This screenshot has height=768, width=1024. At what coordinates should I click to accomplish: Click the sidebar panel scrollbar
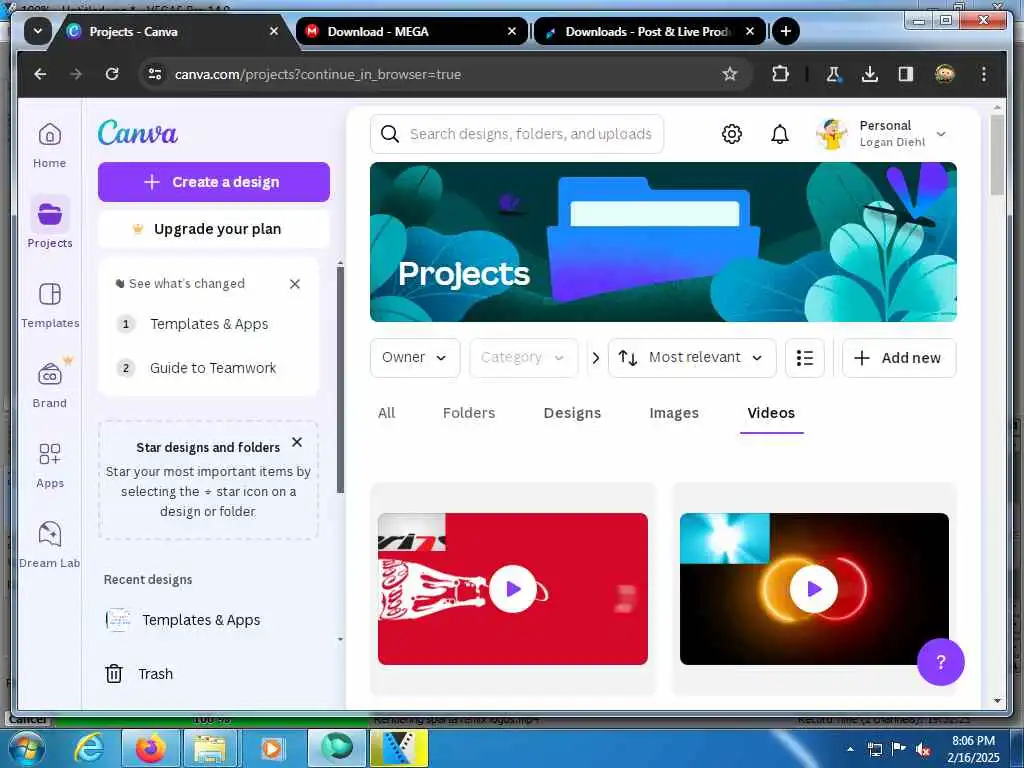click(x=340, y=379)
